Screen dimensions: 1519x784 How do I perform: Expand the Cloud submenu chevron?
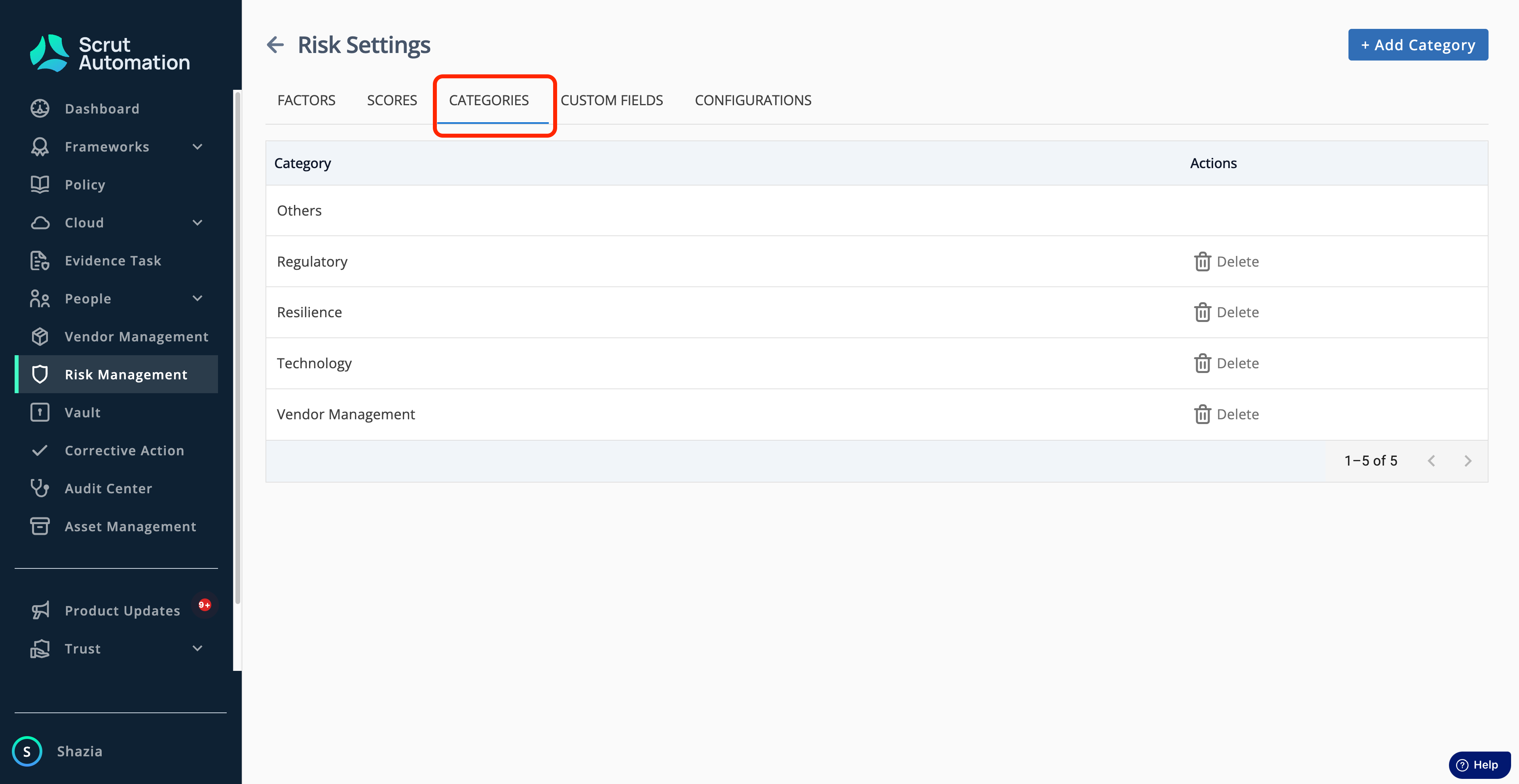197,223
